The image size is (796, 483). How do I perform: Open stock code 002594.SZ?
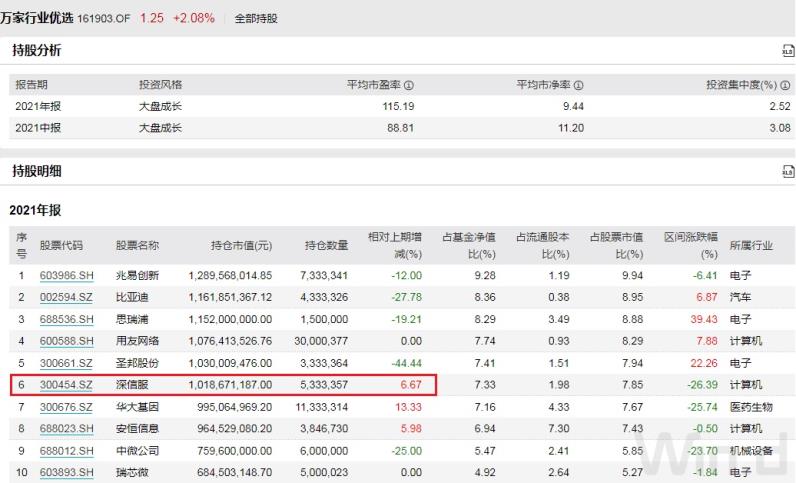pyautogui.click(x=66, y=298)
